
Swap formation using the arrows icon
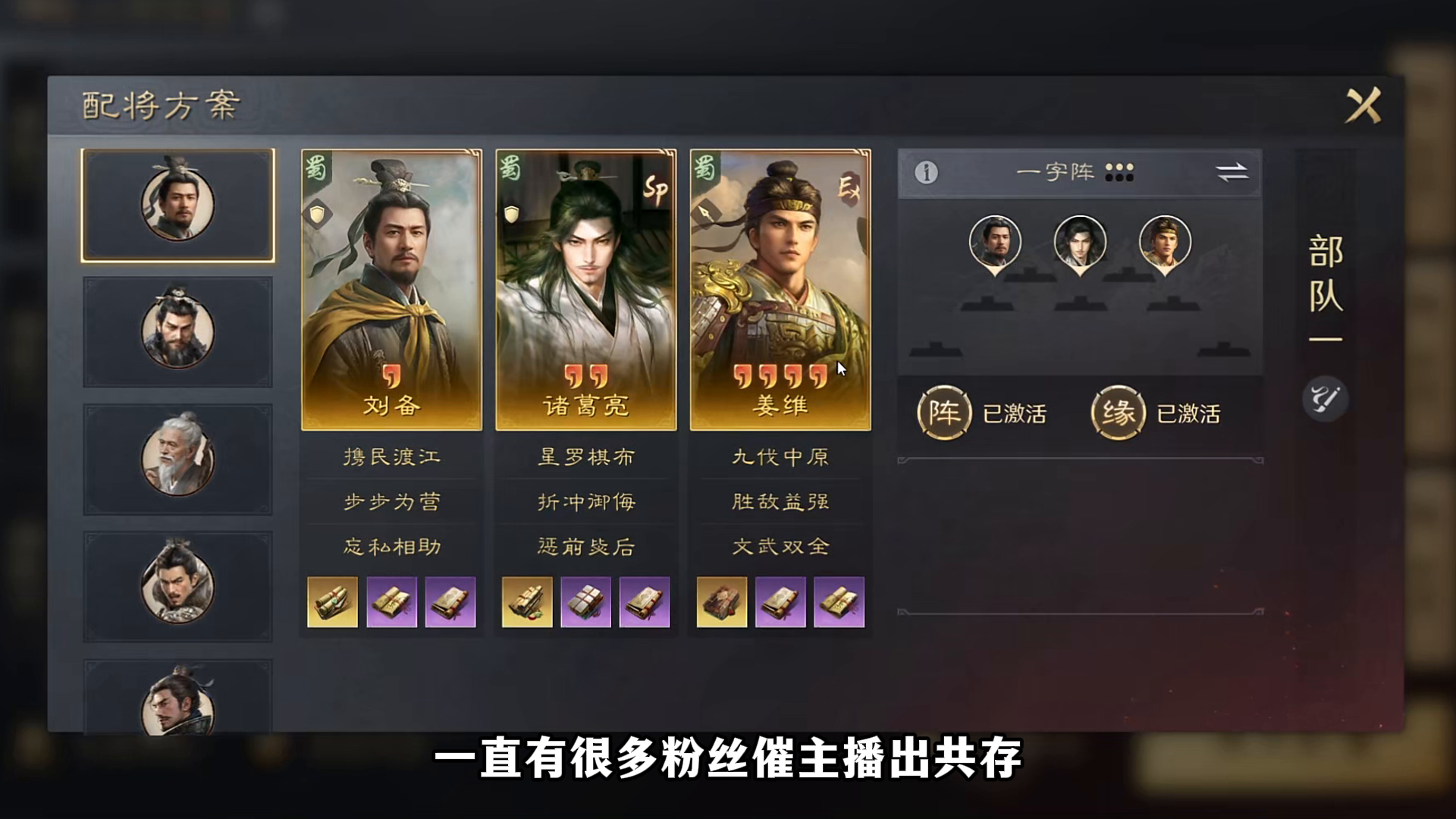[1232, 172]
